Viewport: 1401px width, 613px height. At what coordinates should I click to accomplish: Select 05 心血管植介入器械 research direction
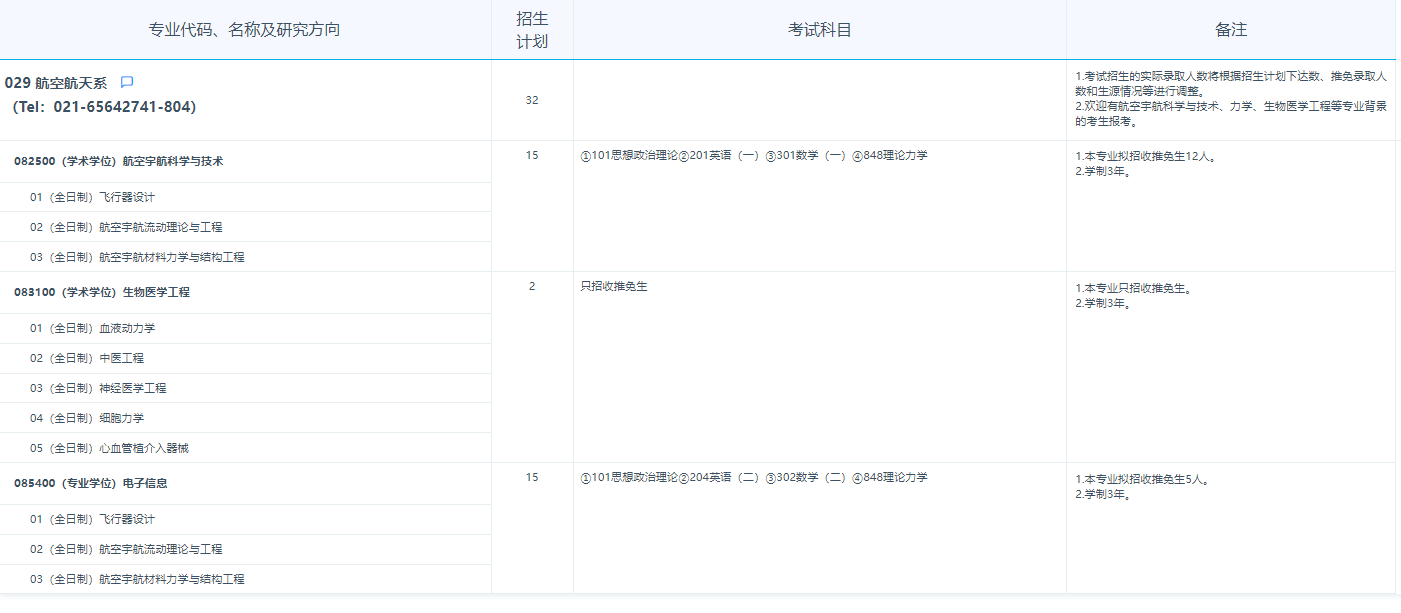point(109,448)
